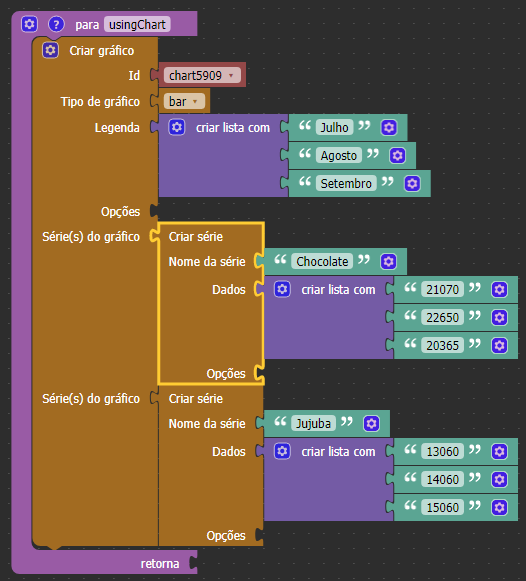Edit the Agosto text field
Viewport: 526px width, 581px height.
tap(339, 156)
